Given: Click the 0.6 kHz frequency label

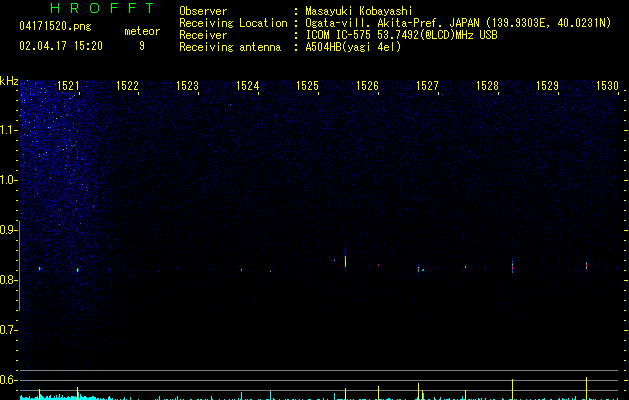Looking at the screenshot, I should pos(8,380).
